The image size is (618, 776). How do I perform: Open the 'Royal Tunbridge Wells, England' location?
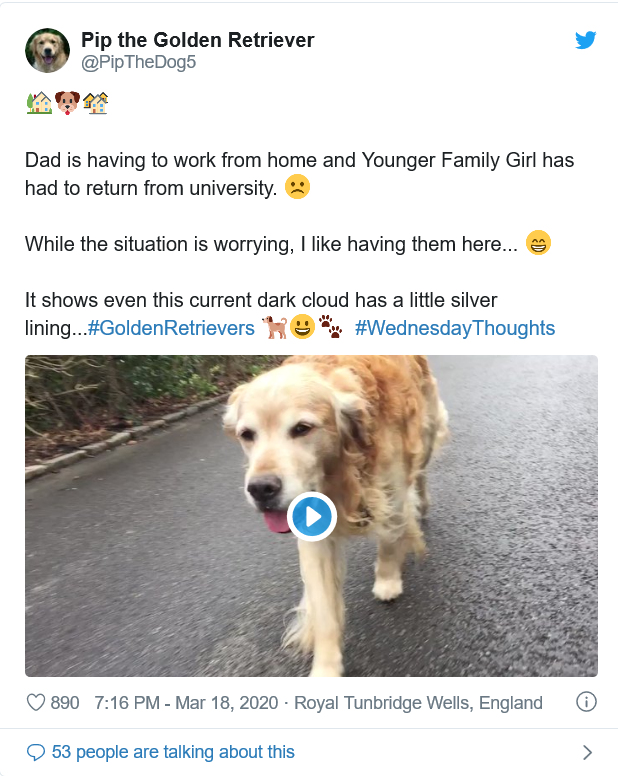tap(419, 702)
